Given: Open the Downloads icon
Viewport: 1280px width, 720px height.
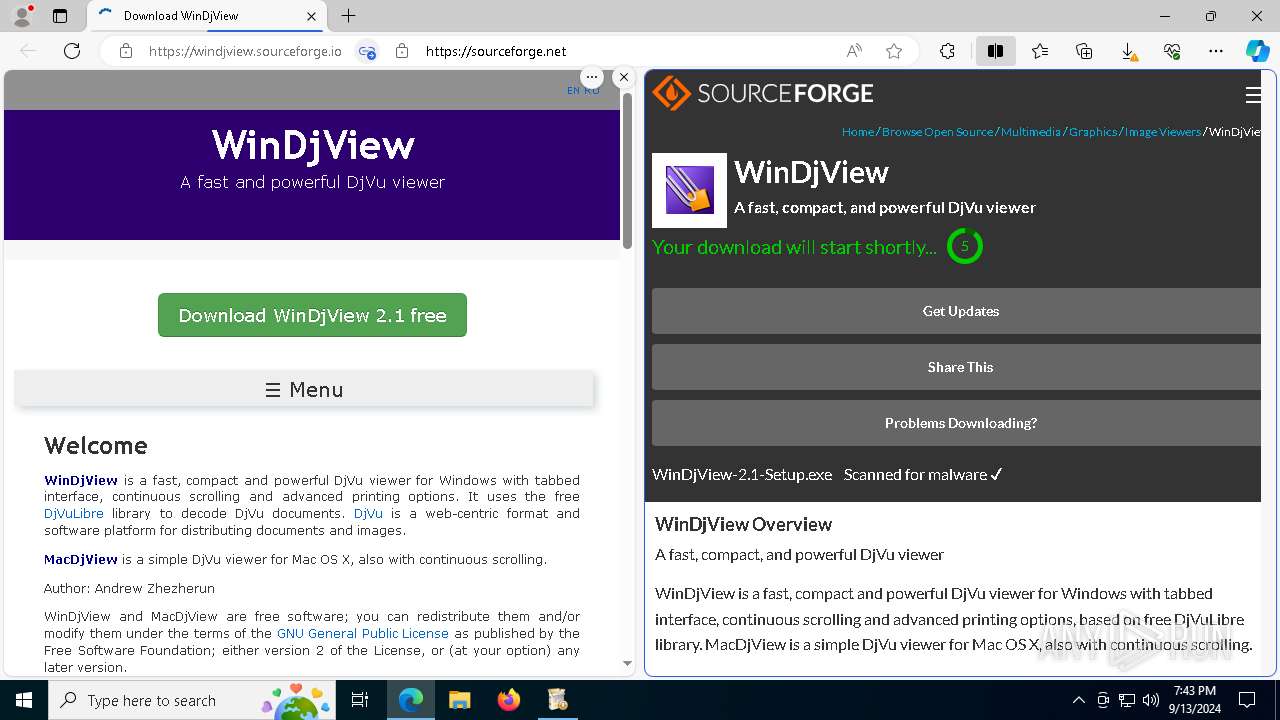Looking at the screenshot, I should coord(1128,51).
